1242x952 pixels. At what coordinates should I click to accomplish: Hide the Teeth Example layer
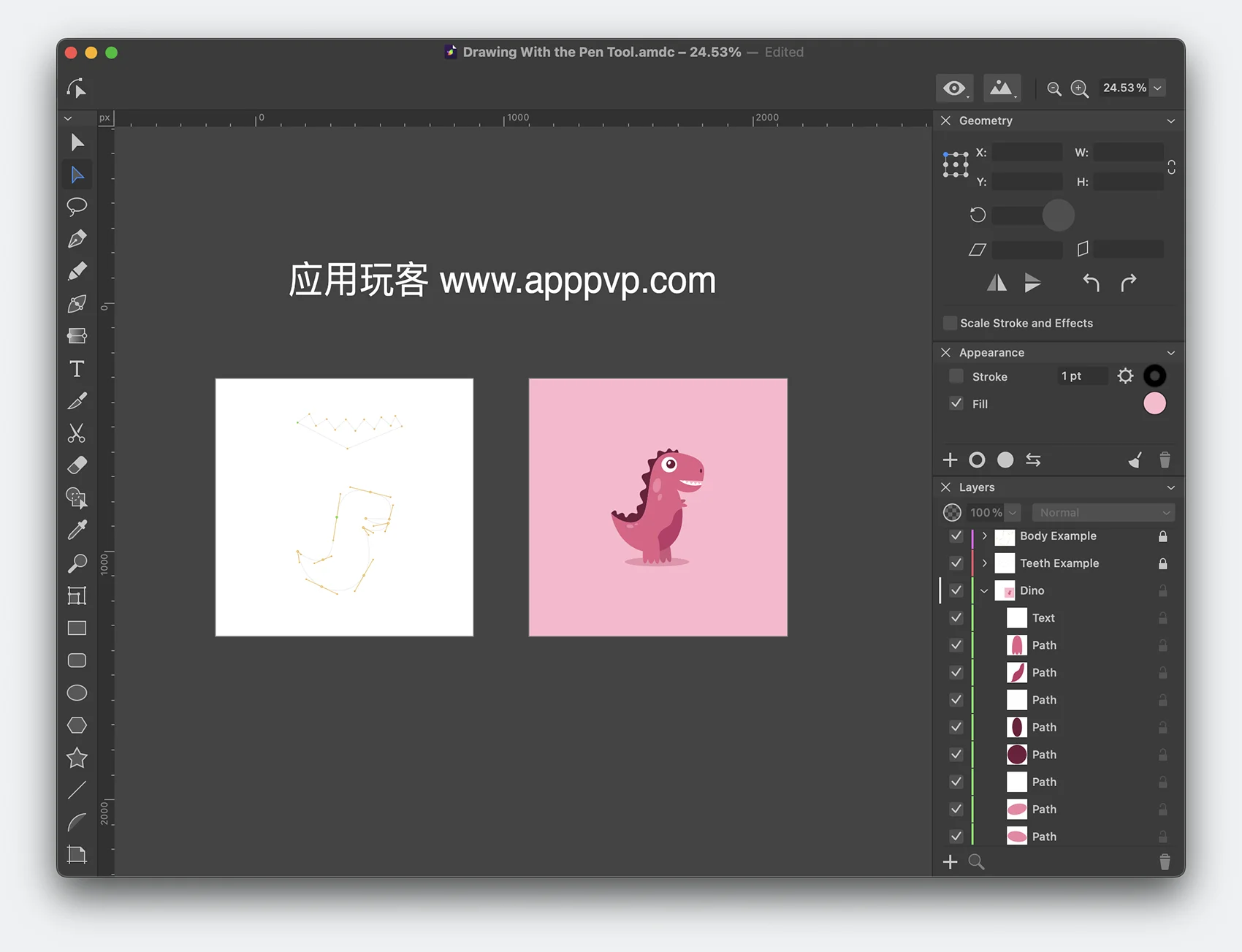click(956, 563)
